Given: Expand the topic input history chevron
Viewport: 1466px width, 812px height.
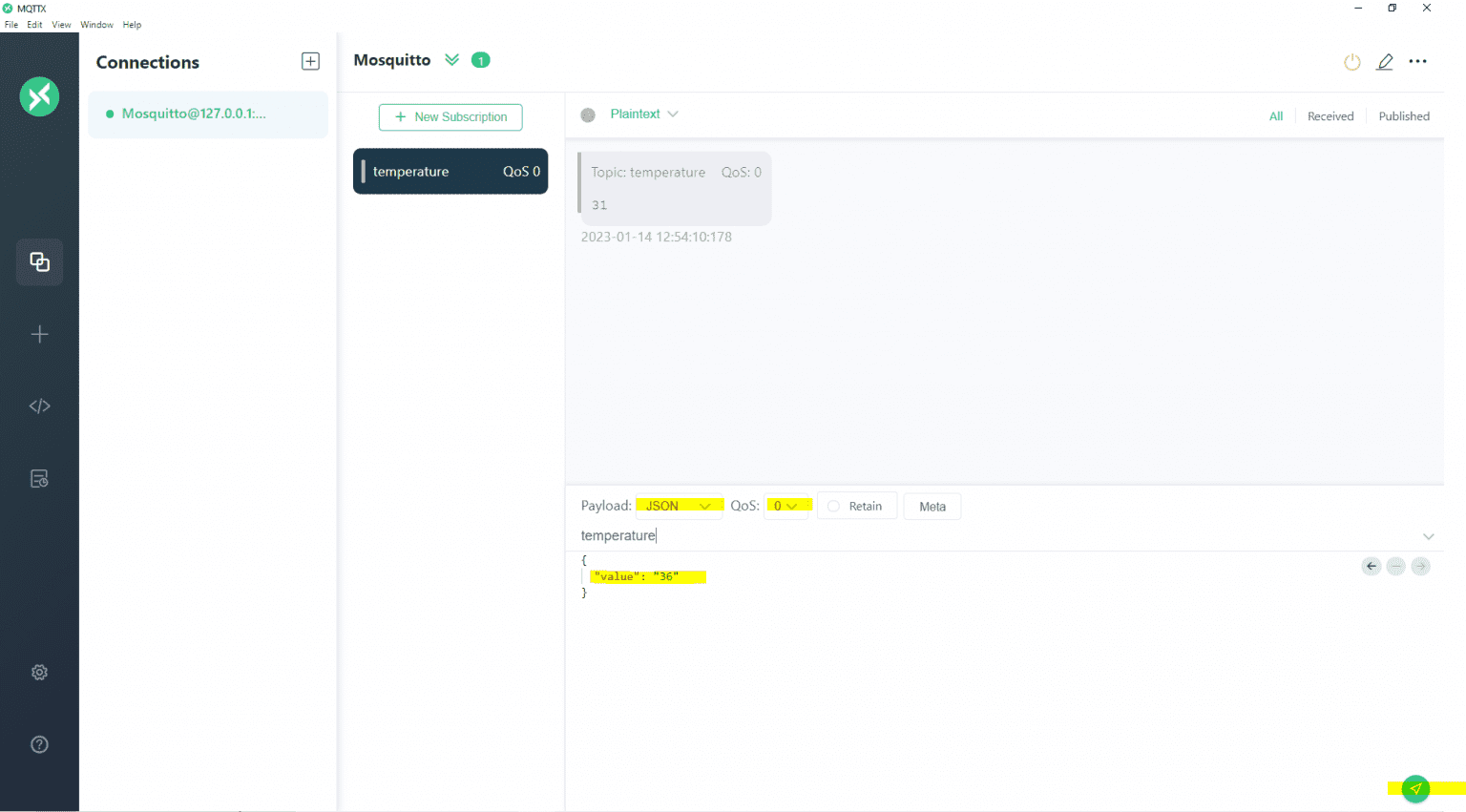Looking at the screenshot, I should tap(1429, 535).
